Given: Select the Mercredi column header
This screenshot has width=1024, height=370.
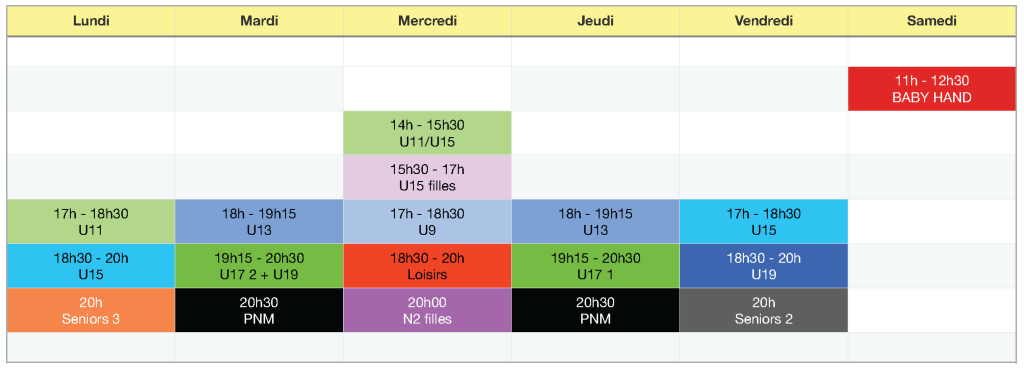Looking at the screenshot, I should coord(427,21).
